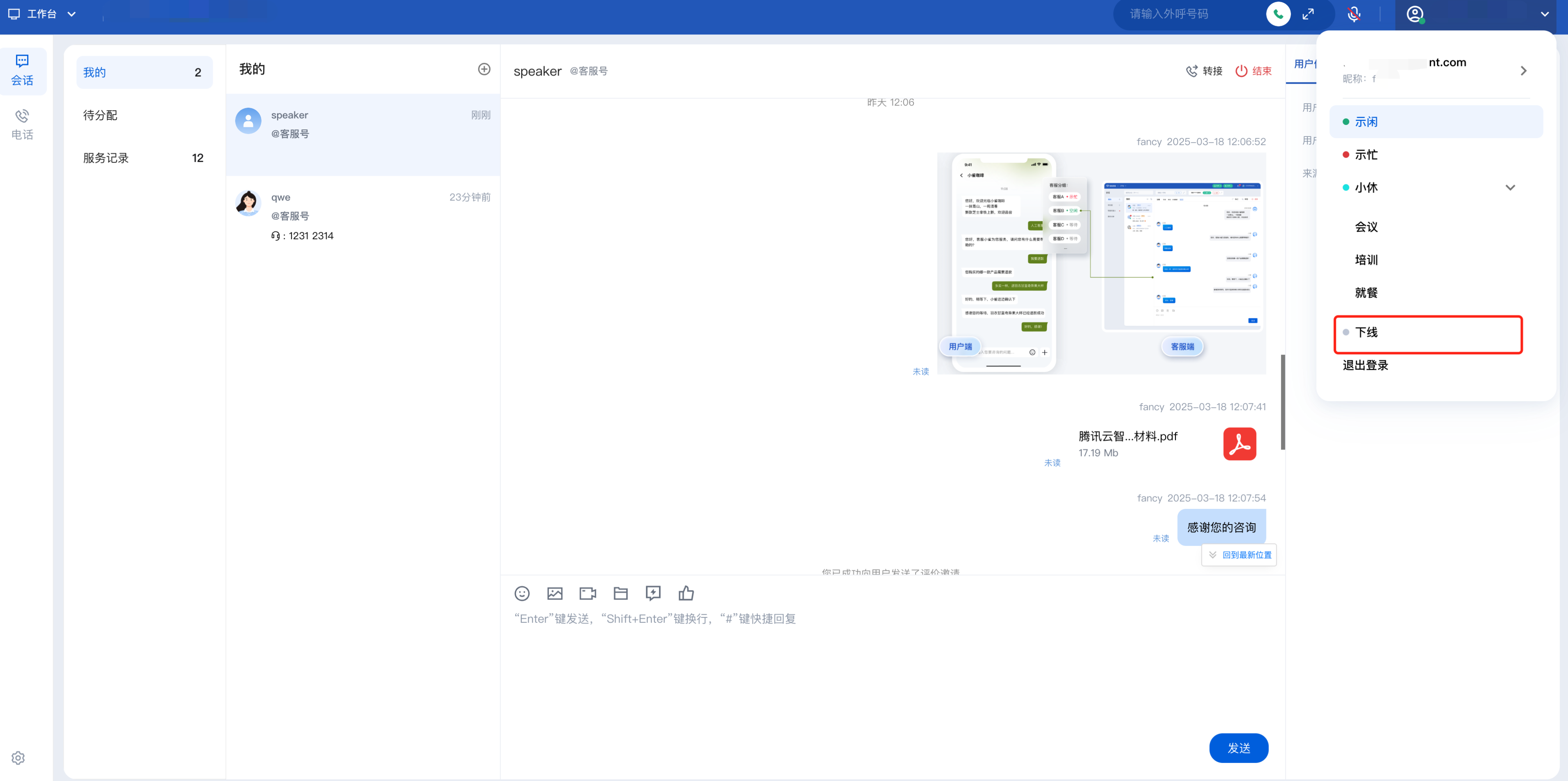Click the 发送 send button
This screenshot has height=781, width=1568.
pyautogui.click(x=1238, y=747)
